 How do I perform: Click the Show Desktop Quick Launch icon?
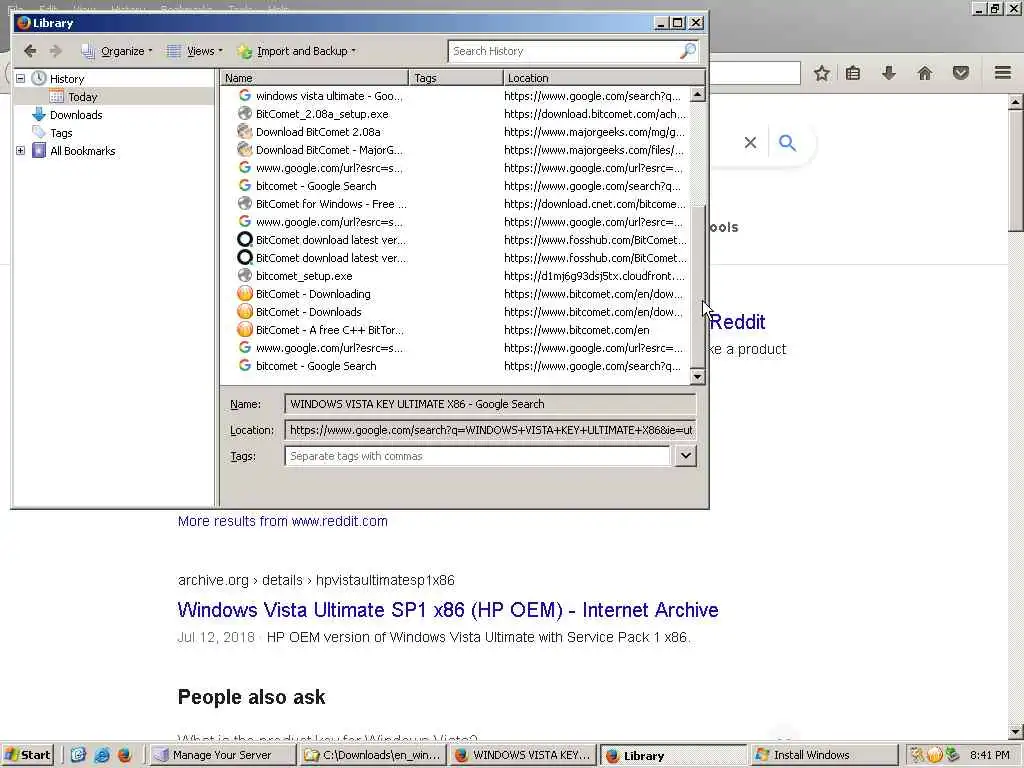point(78,755)
